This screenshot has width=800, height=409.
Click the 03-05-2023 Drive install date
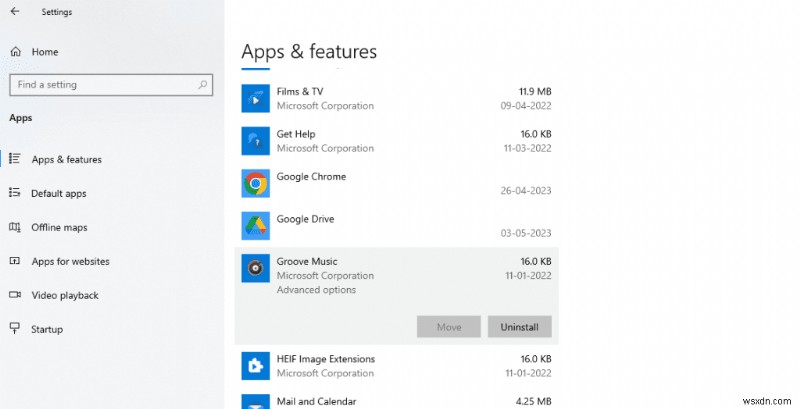point(526,233)
